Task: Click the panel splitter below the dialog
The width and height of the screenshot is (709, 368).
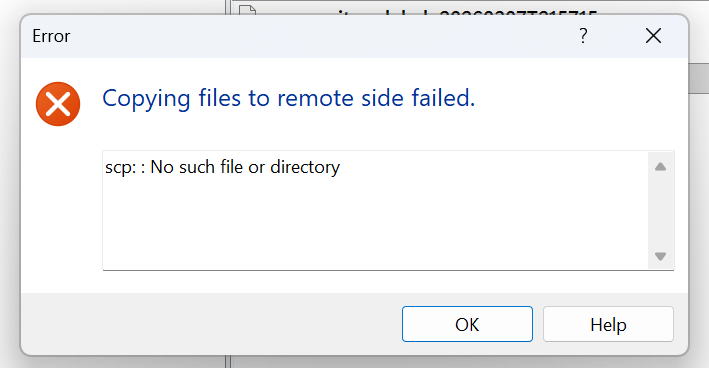Action: click(x=228, y=362)
